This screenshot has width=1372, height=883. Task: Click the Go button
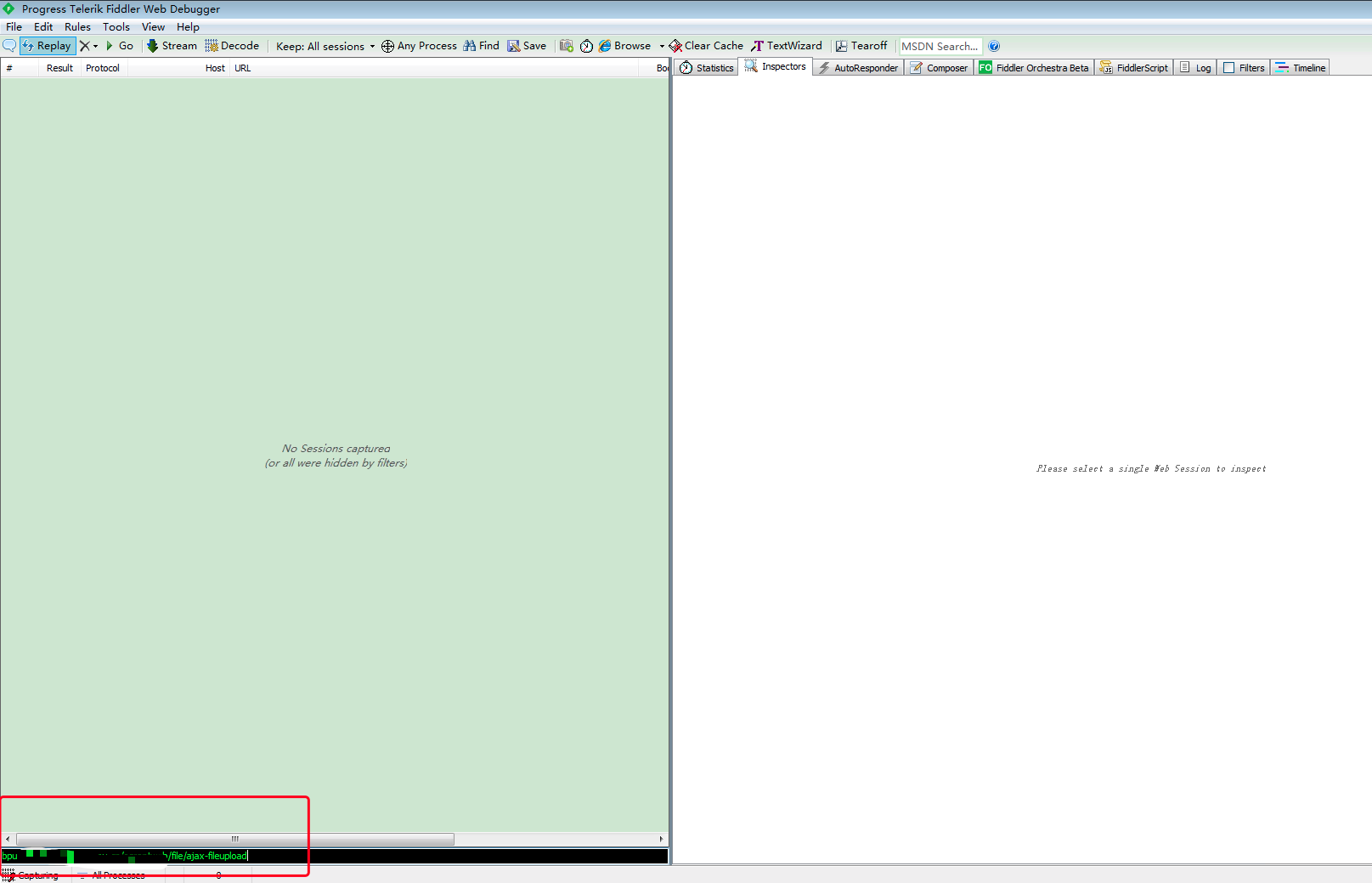(x=120, y=46)
